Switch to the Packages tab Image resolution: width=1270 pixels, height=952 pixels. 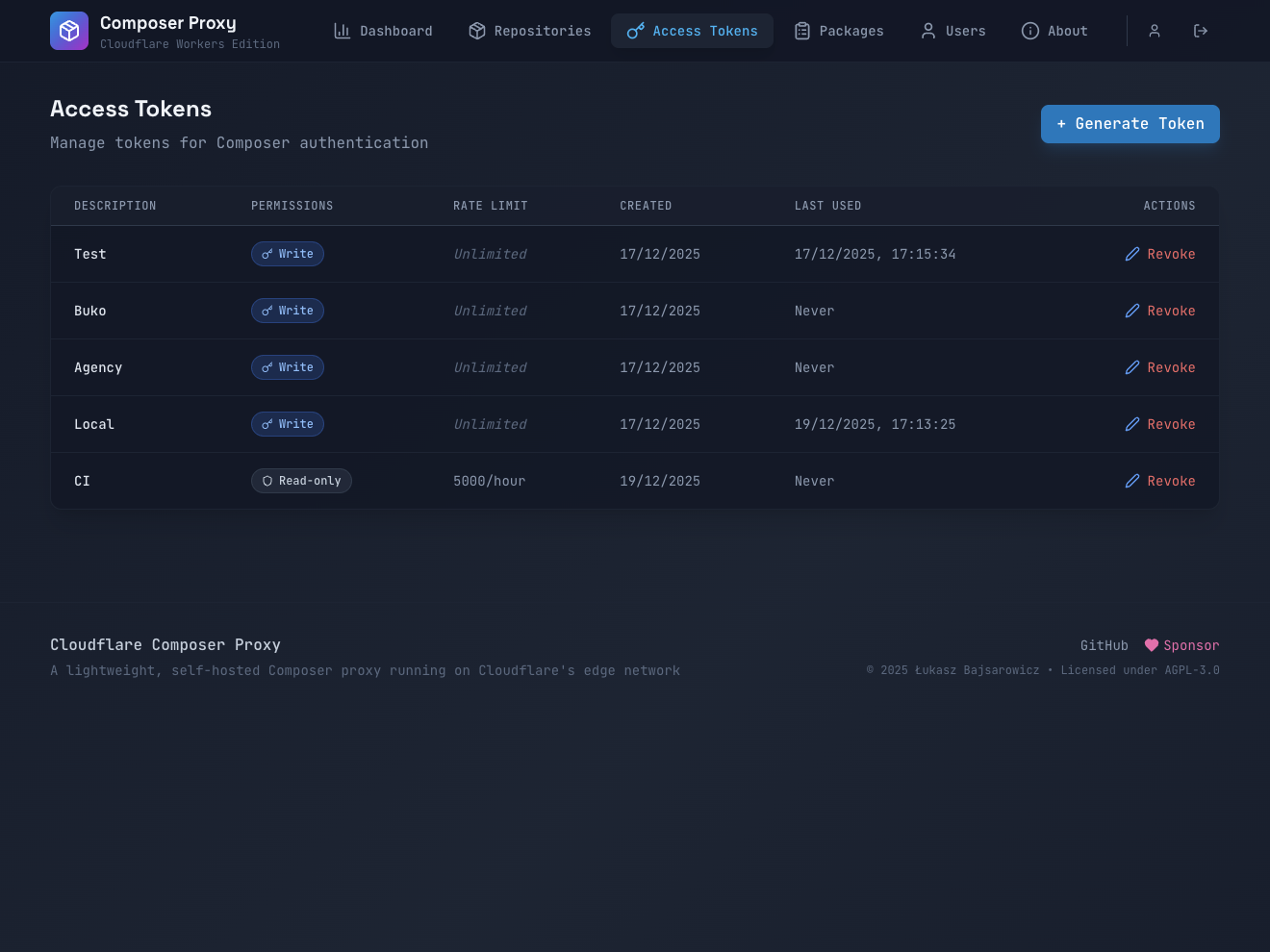(x=839, y=31)
